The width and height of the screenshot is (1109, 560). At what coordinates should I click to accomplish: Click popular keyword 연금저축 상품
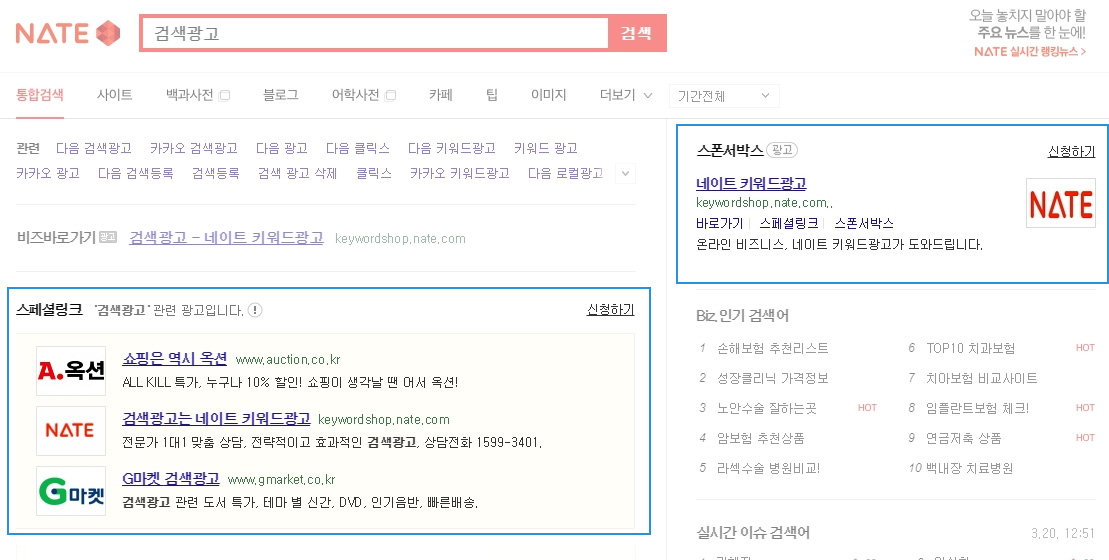click(x=963, y=438)
